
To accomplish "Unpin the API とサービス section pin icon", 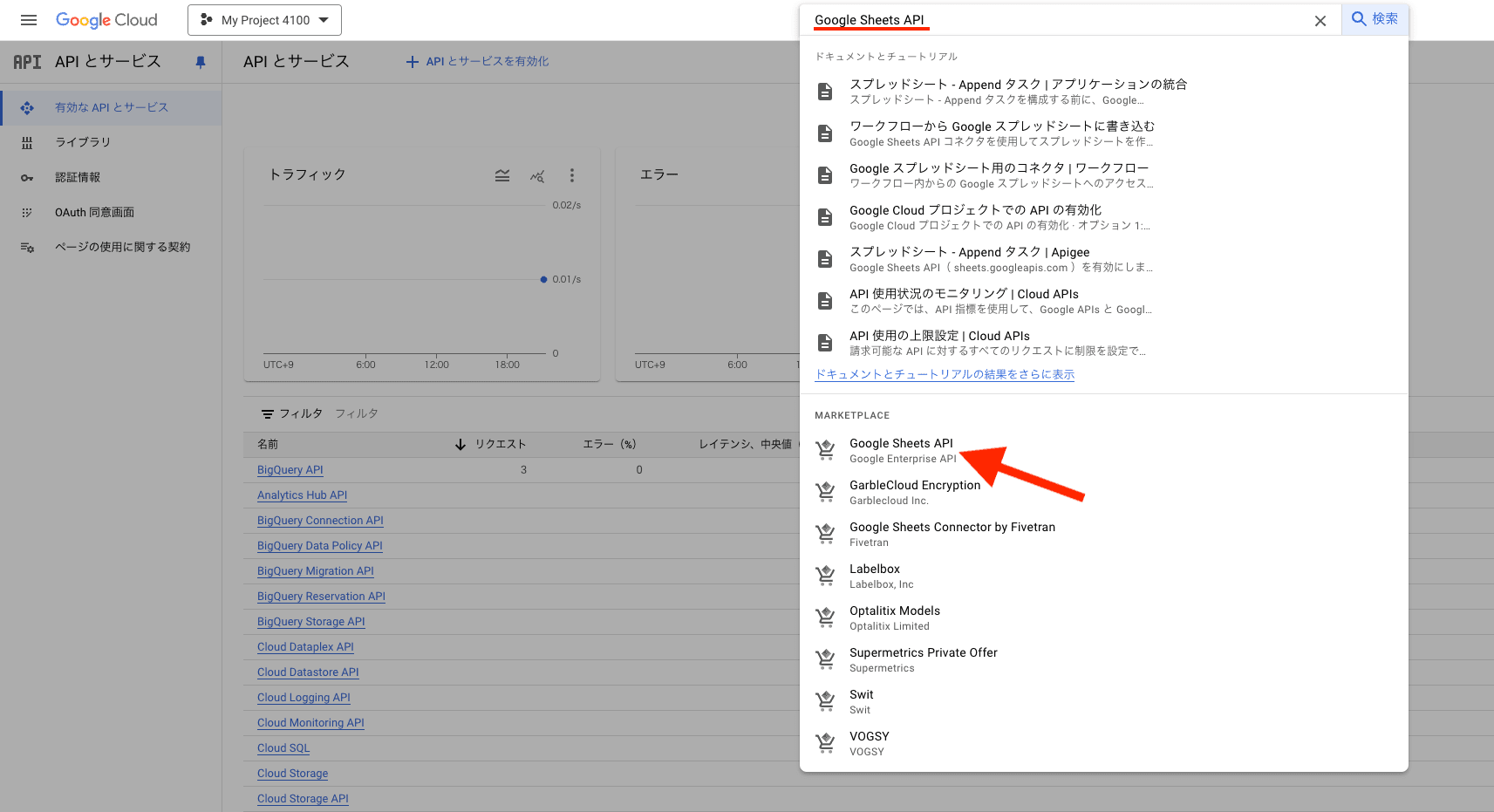I will [x=200, y=61].
